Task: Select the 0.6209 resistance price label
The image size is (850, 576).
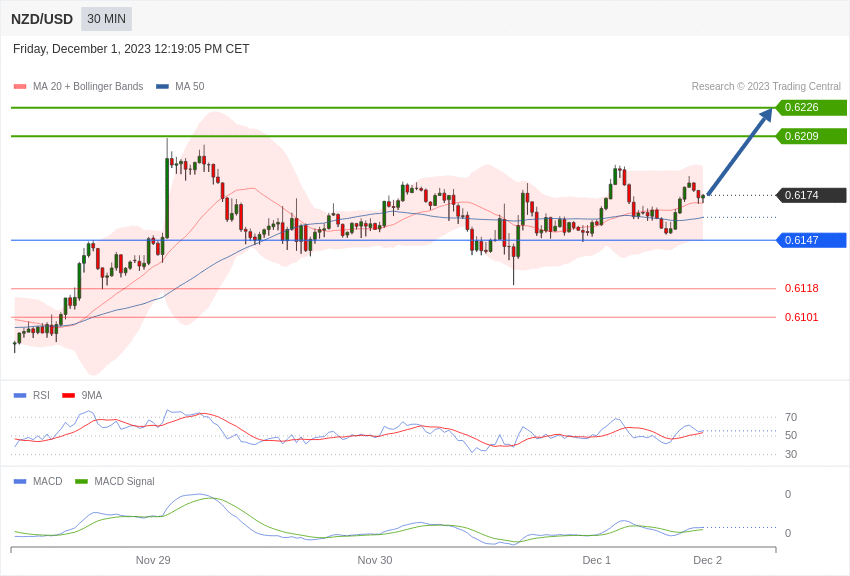Action: click(811, 136)
